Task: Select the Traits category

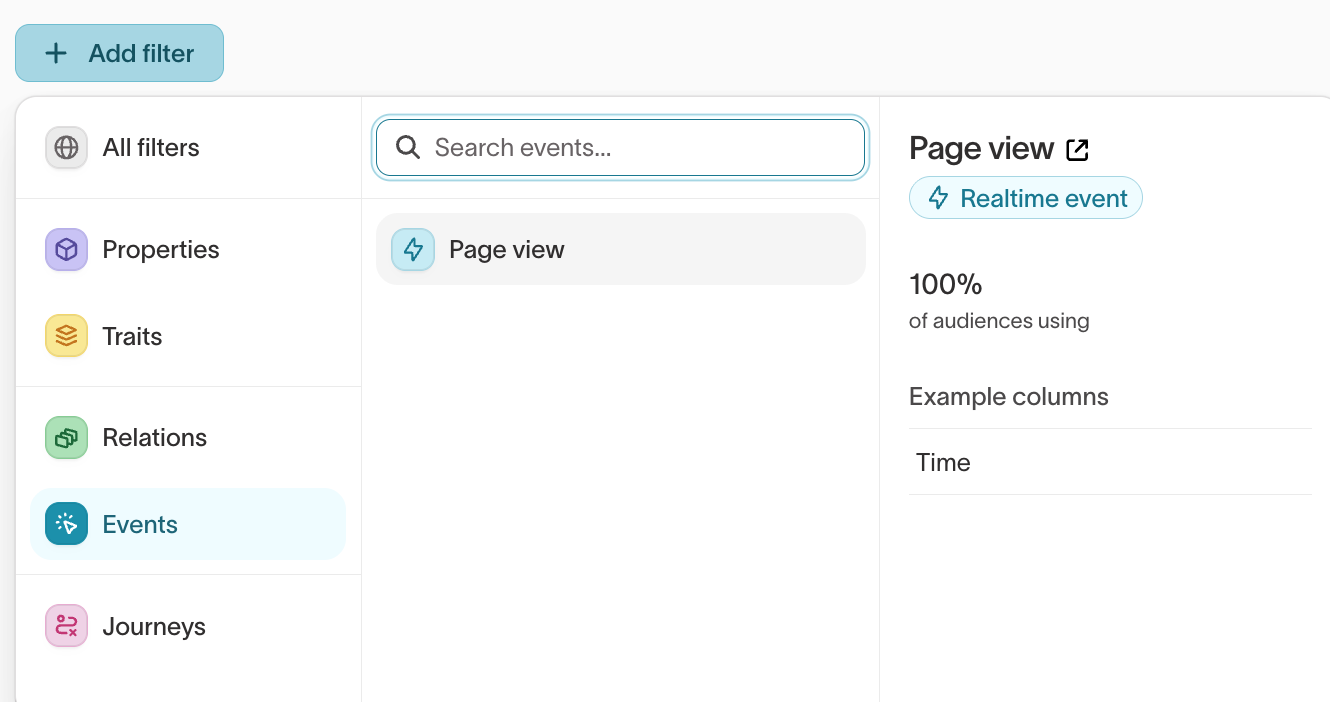Action: coord(131,336)
